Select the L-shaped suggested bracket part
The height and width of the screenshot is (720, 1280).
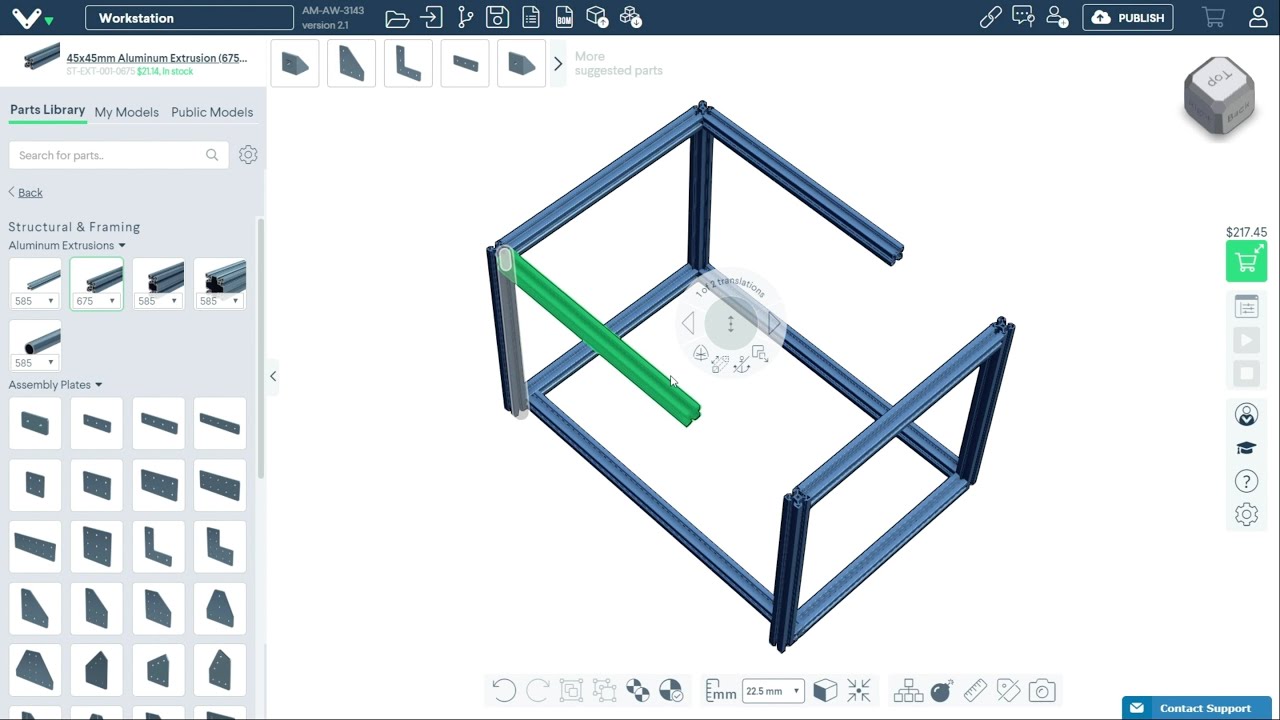(408, 64)
